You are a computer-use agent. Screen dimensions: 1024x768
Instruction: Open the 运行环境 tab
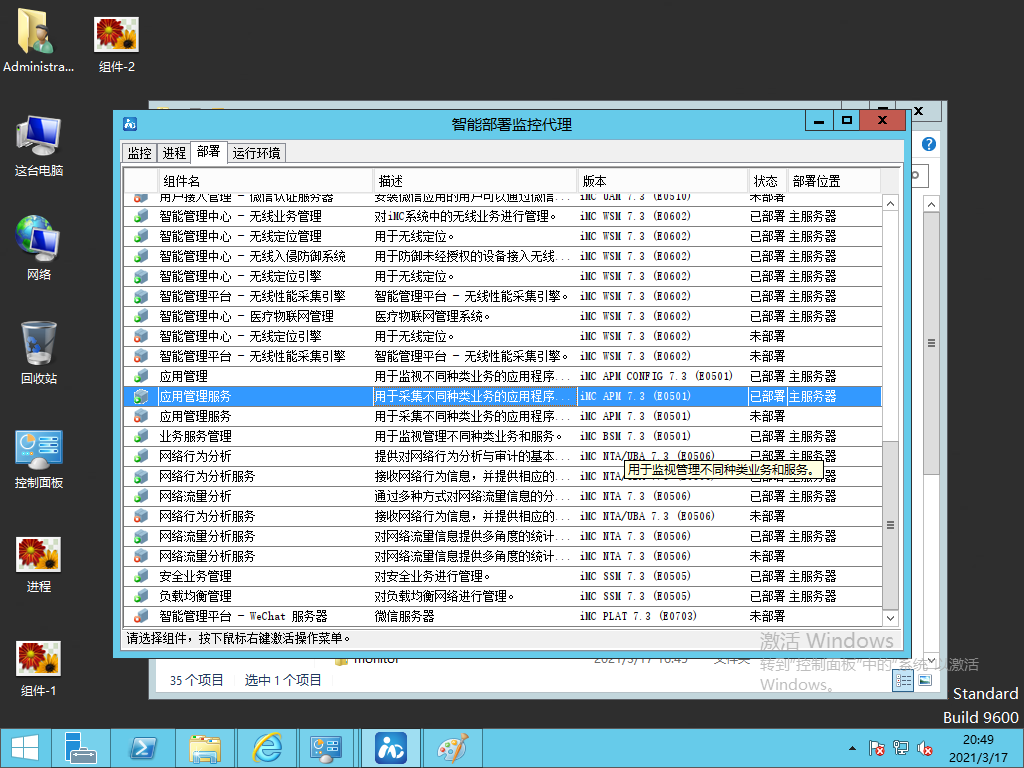pos(256,153)
